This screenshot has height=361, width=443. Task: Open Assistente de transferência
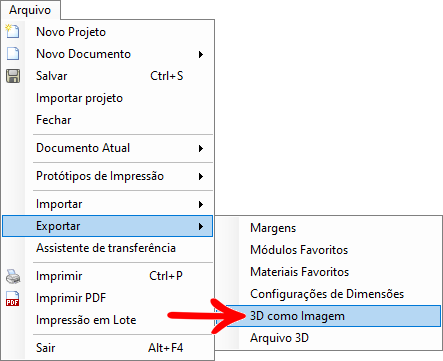[107, 248]
